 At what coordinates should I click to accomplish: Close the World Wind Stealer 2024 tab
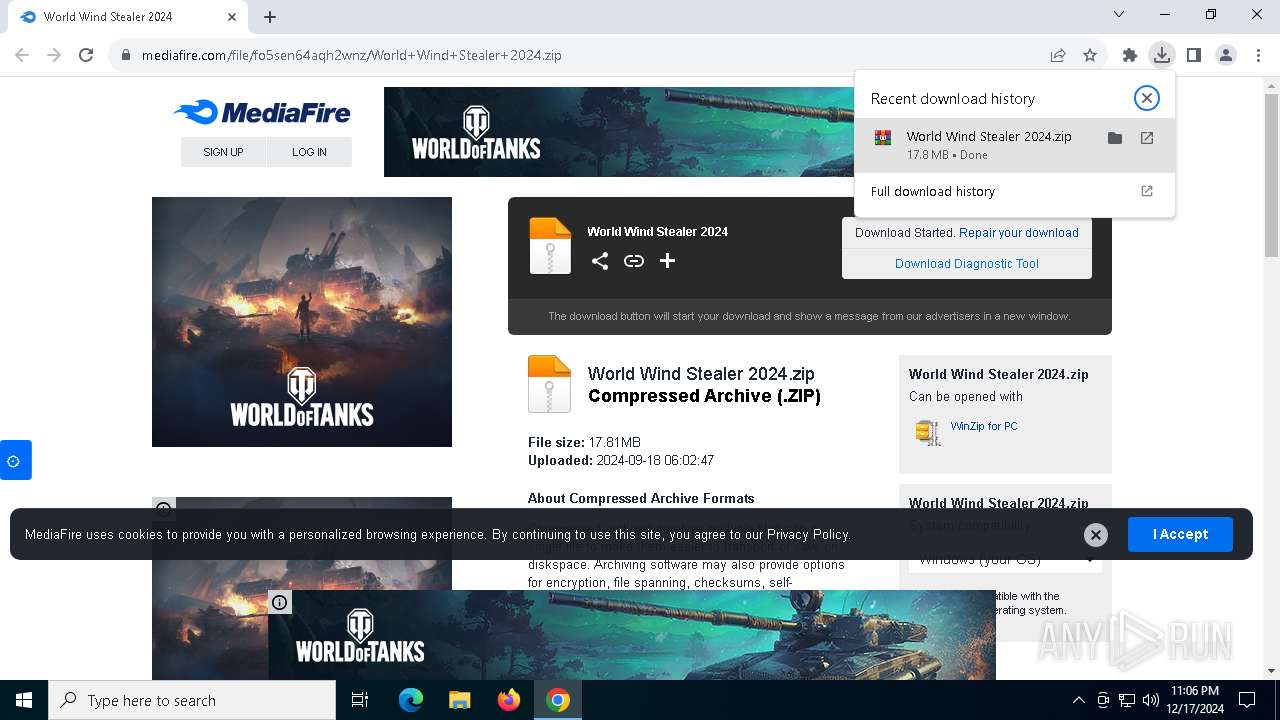(232, 17)
